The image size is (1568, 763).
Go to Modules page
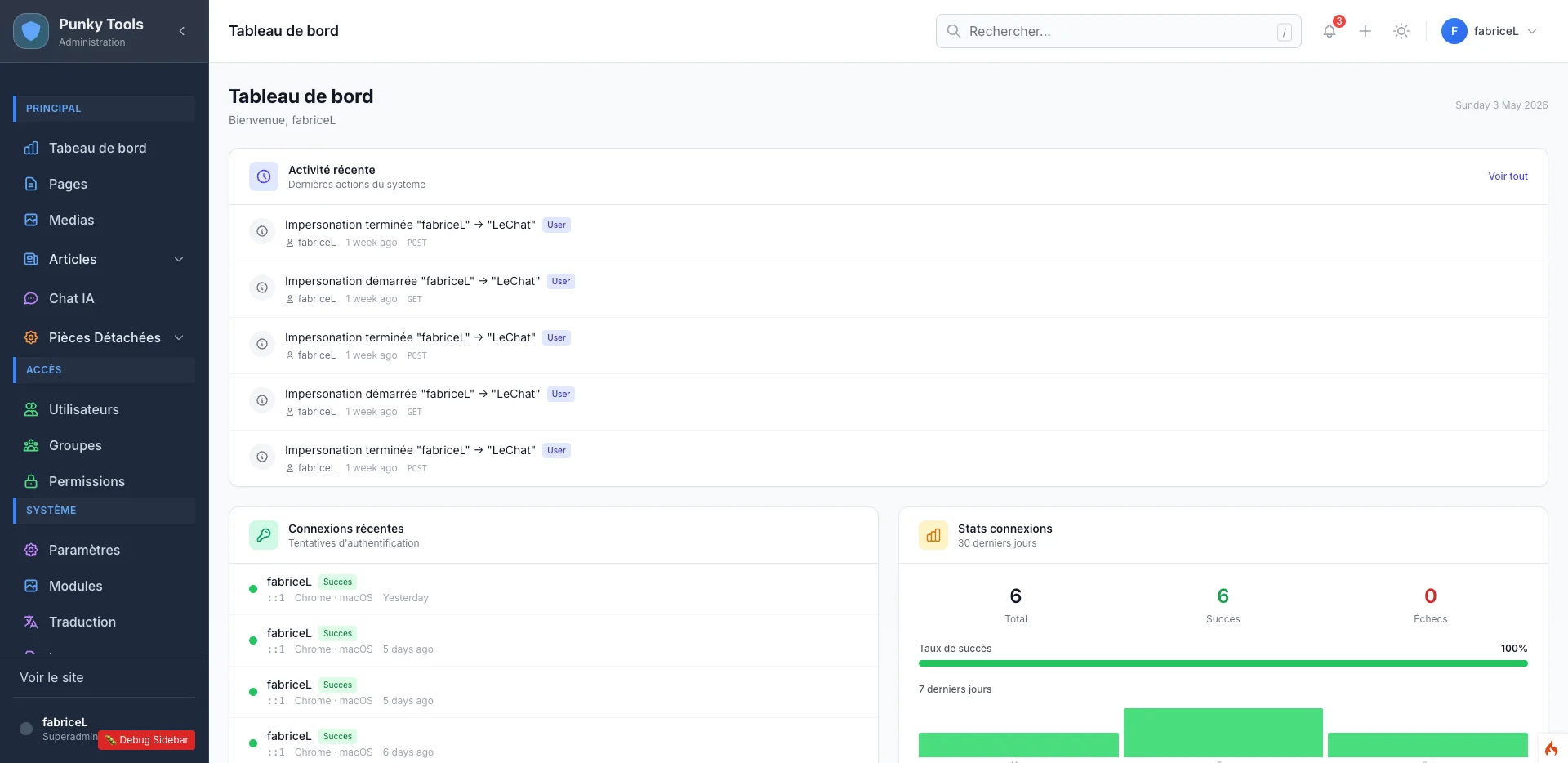click(105, 586)
